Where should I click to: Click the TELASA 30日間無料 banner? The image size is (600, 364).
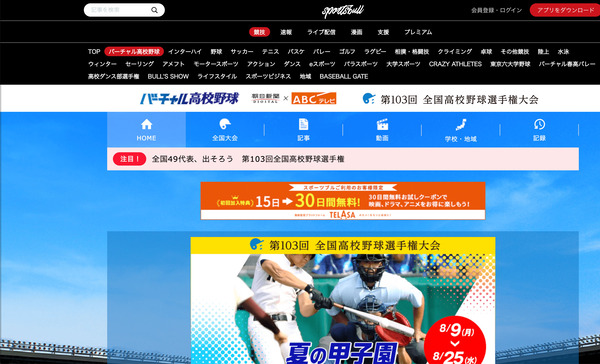pos(343,201)
